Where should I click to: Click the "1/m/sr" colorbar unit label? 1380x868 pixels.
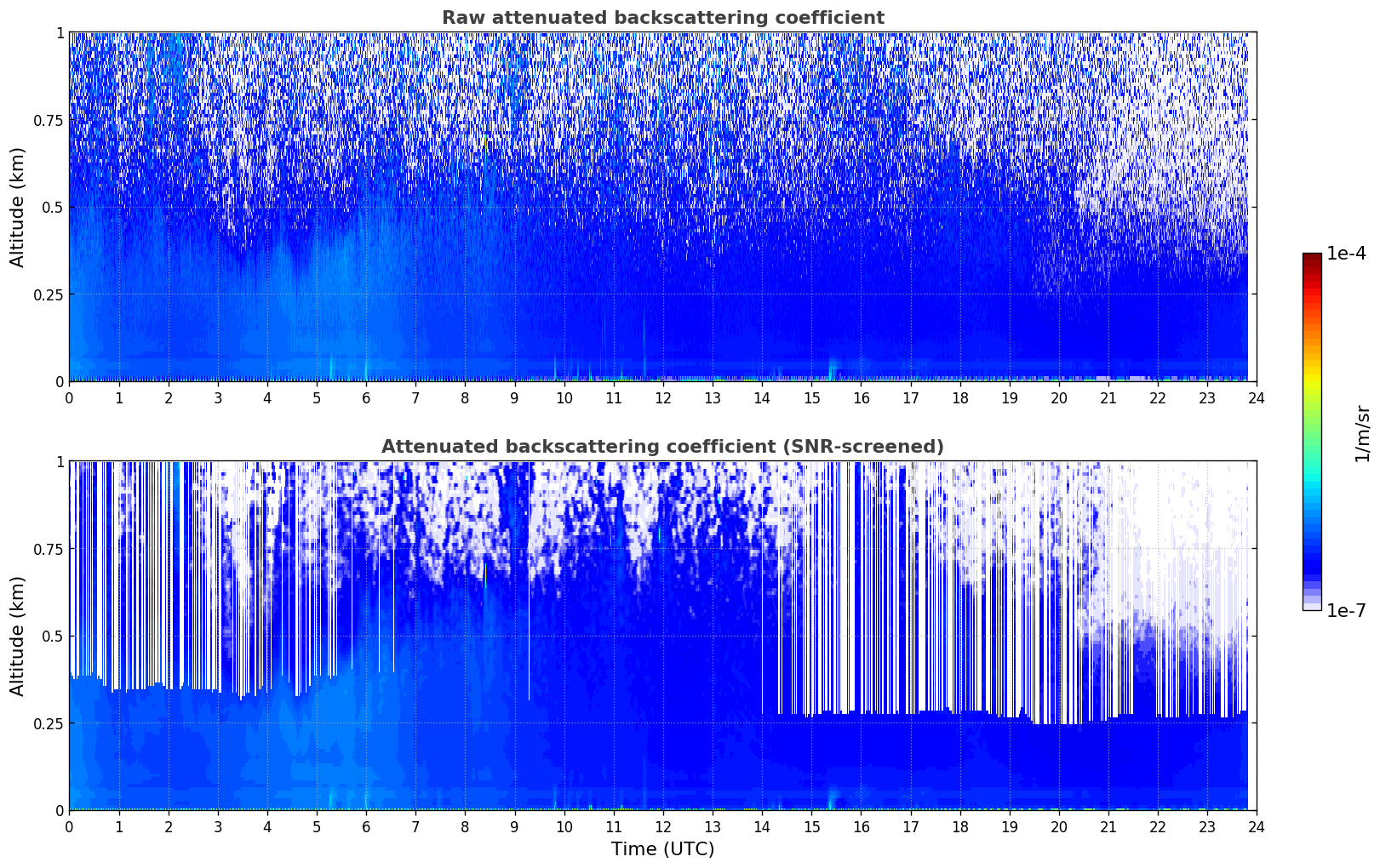(1362, 433)
